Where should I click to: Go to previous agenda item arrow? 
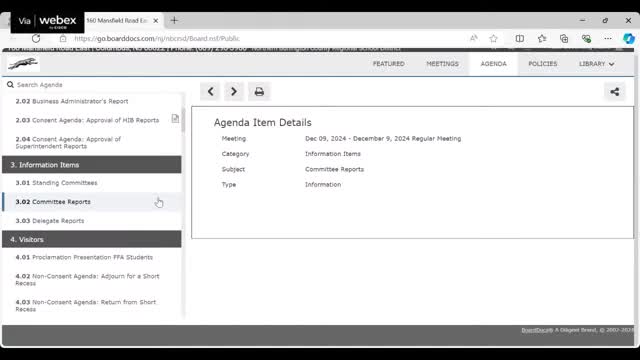[210, 91]
